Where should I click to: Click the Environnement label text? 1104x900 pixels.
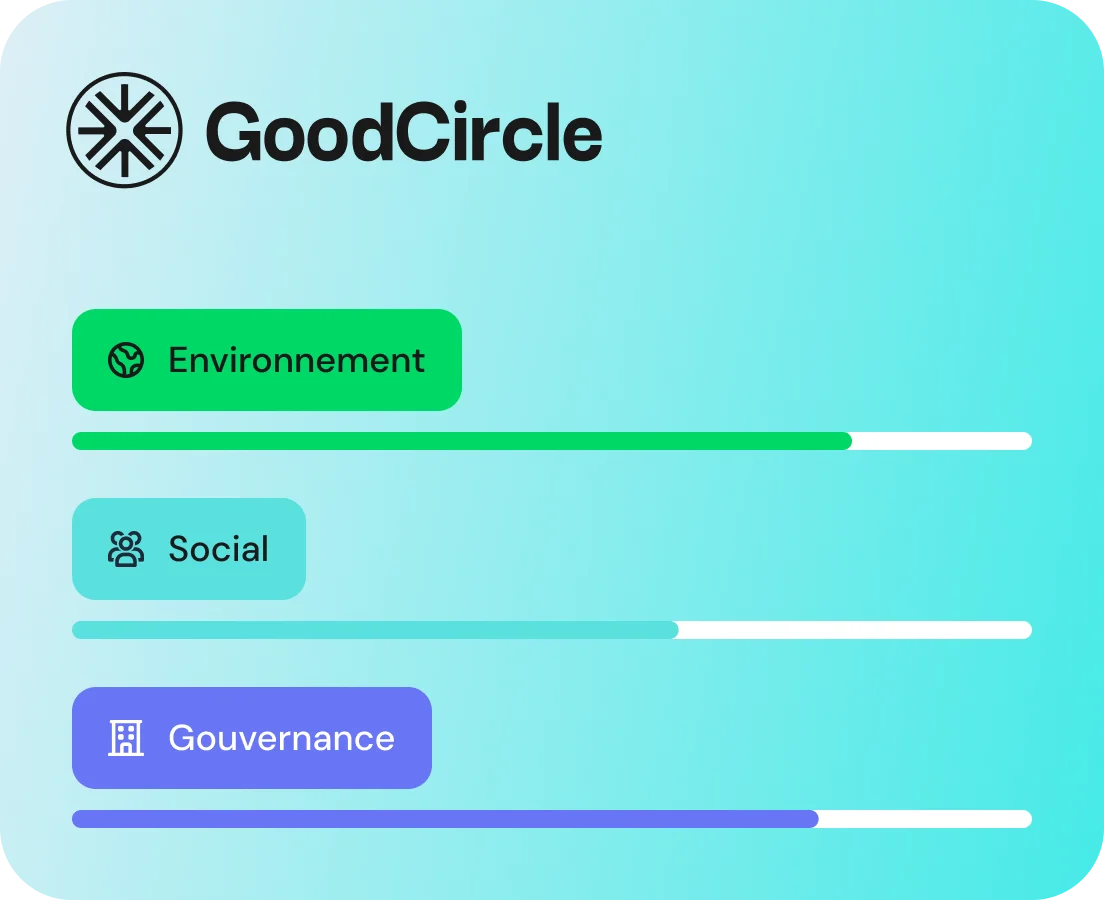[297, 360]
